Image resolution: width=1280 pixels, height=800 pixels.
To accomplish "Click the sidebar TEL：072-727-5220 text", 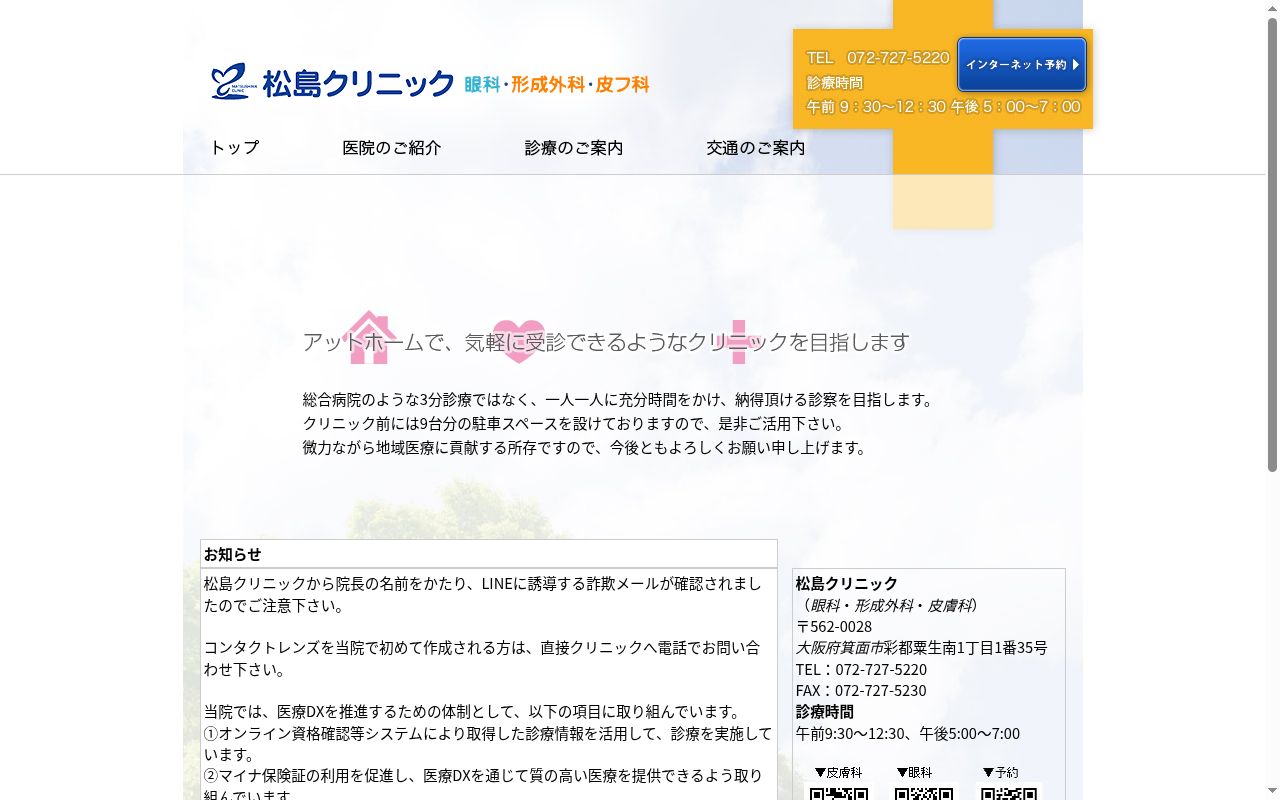I will click(x=861, y=669).
